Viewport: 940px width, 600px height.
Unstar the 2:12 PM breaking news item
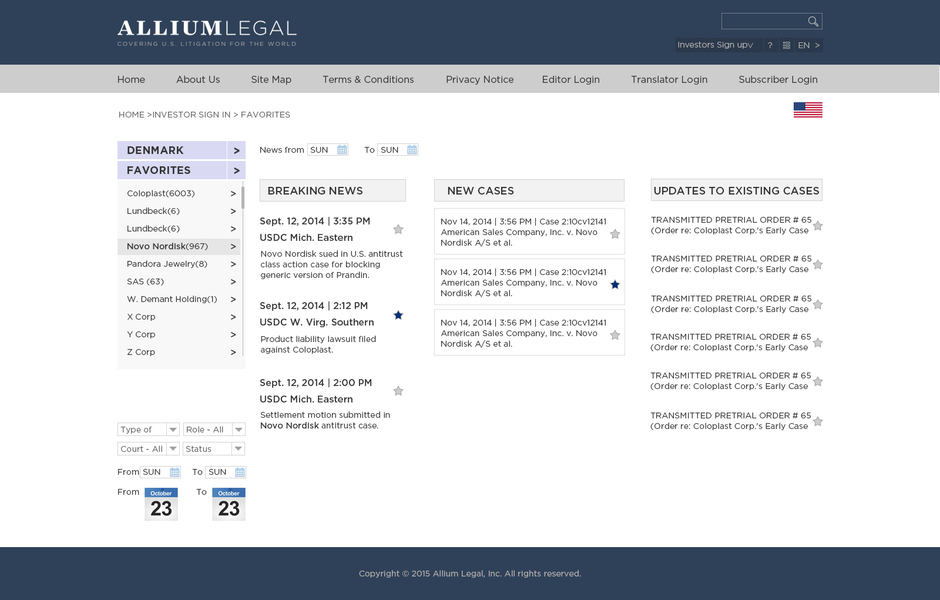(398, 315)
